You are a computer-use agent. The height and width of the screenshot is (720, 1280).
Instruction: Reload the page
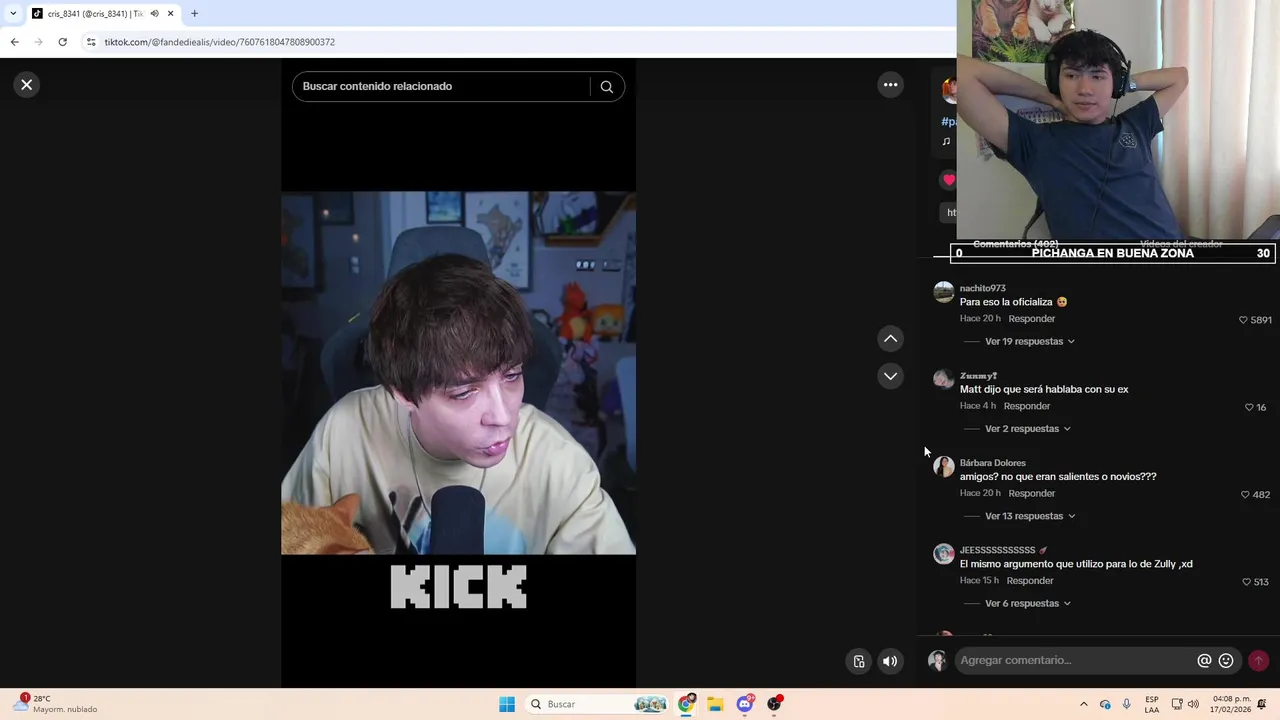(x=62, y=42)
